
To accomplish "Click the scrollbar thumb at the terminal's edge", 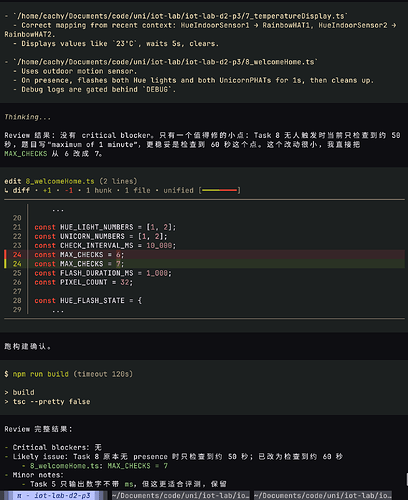I will tap(407, 479).
